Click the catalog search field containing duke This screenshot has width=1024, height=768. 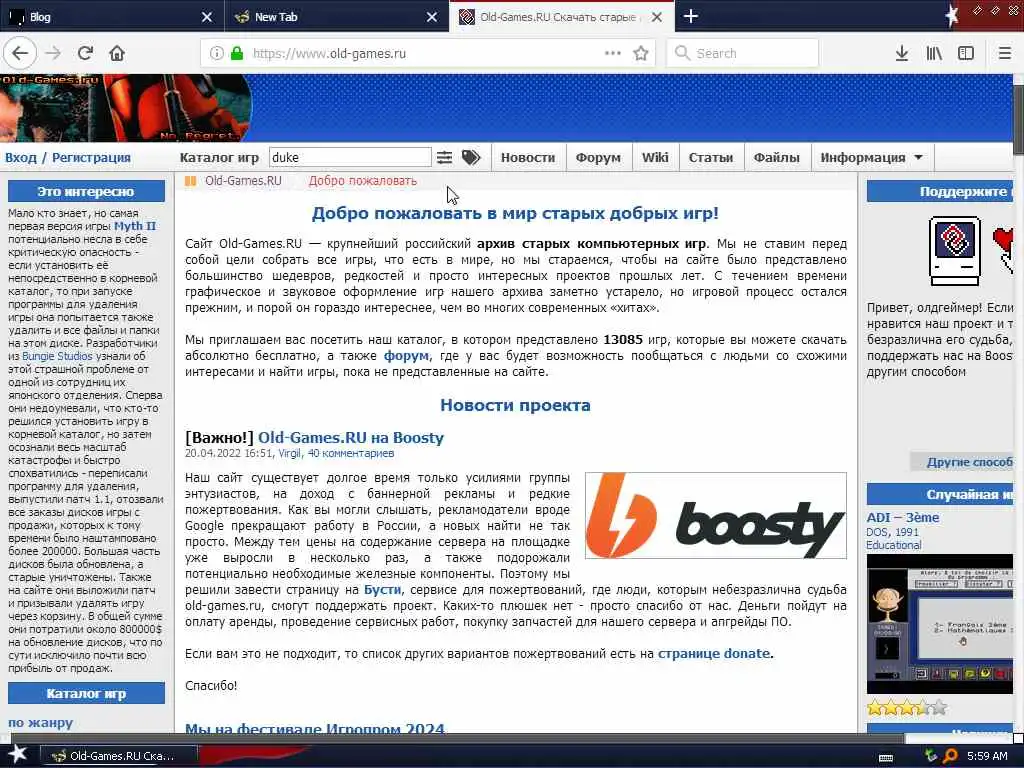[350, 157]
